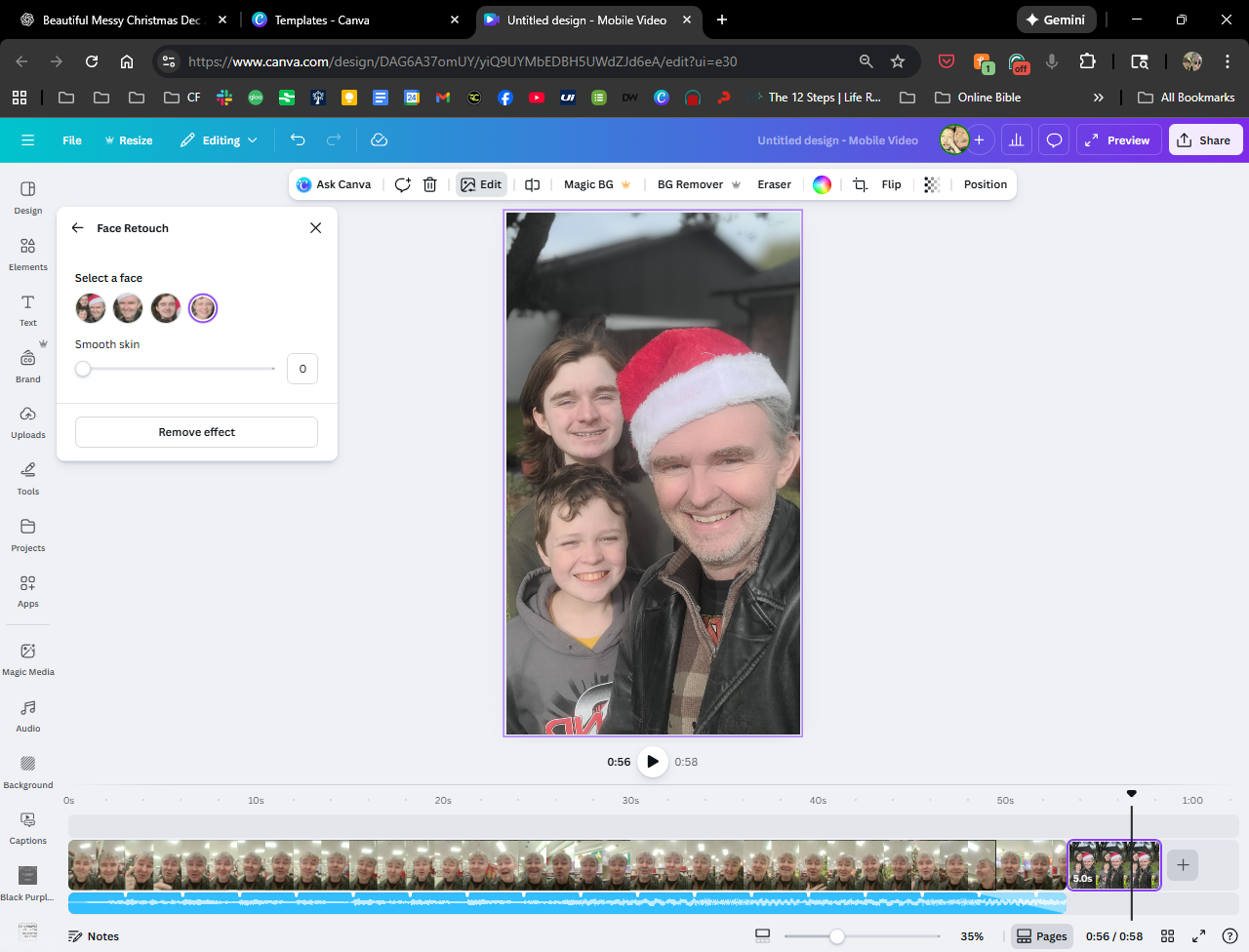Select the fourth face thumbnail
The width and height of the screenshot is (1249, 952).
pos(203,308)
